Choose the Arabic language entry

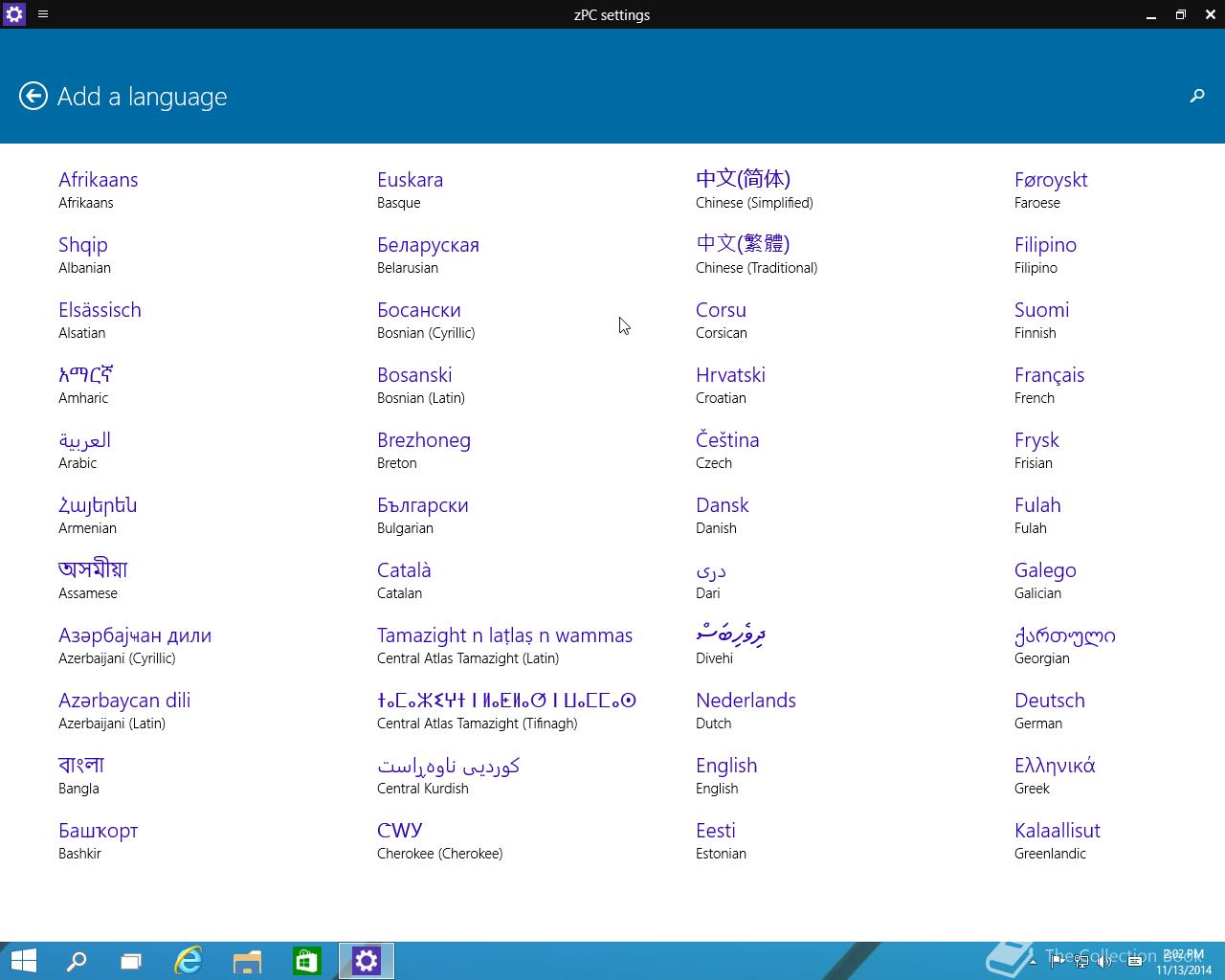pyautogui.click(x=85, y=450)
